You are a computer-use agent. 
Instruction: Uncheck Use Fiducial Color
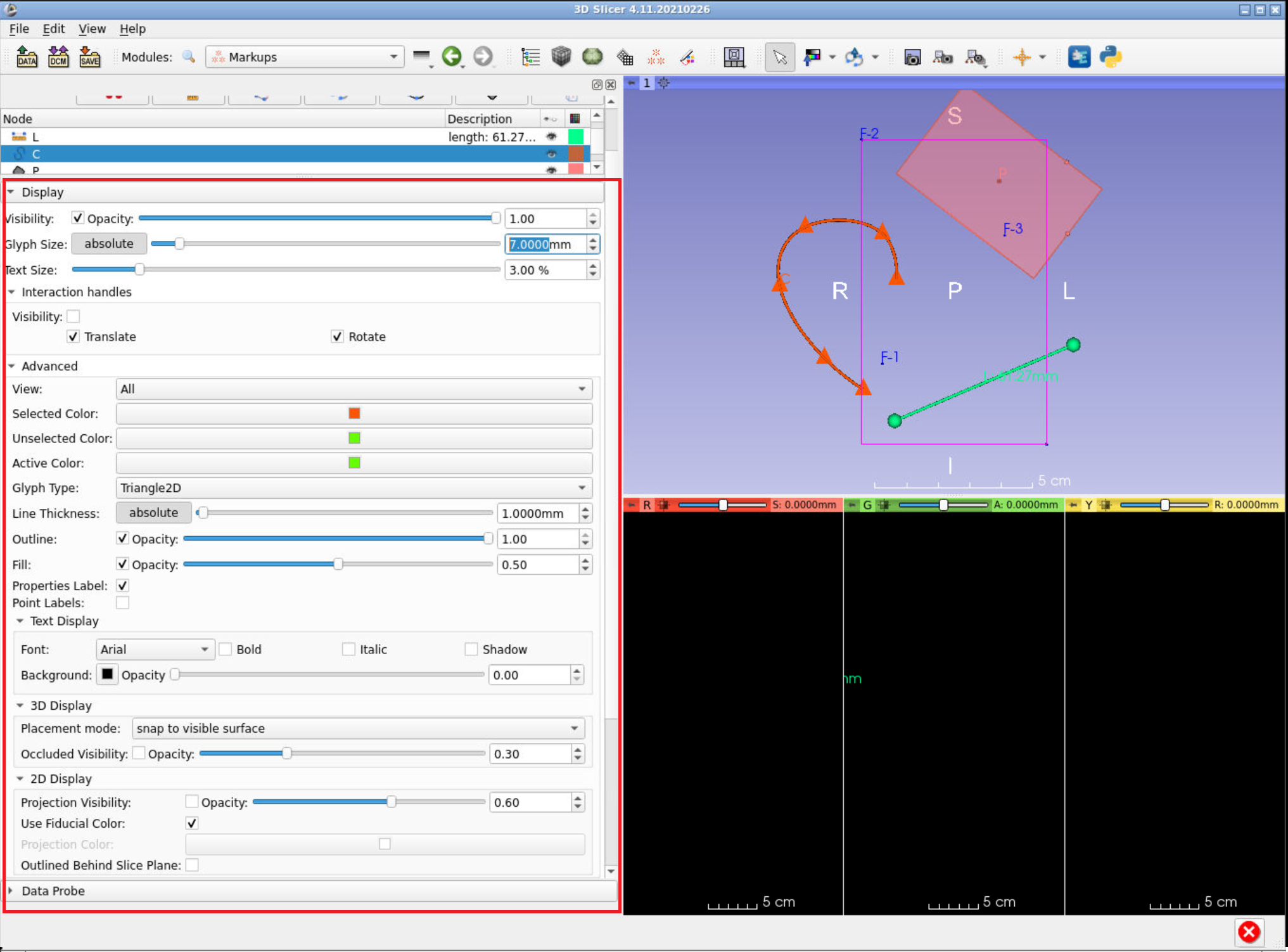click(x=192, y=823)
